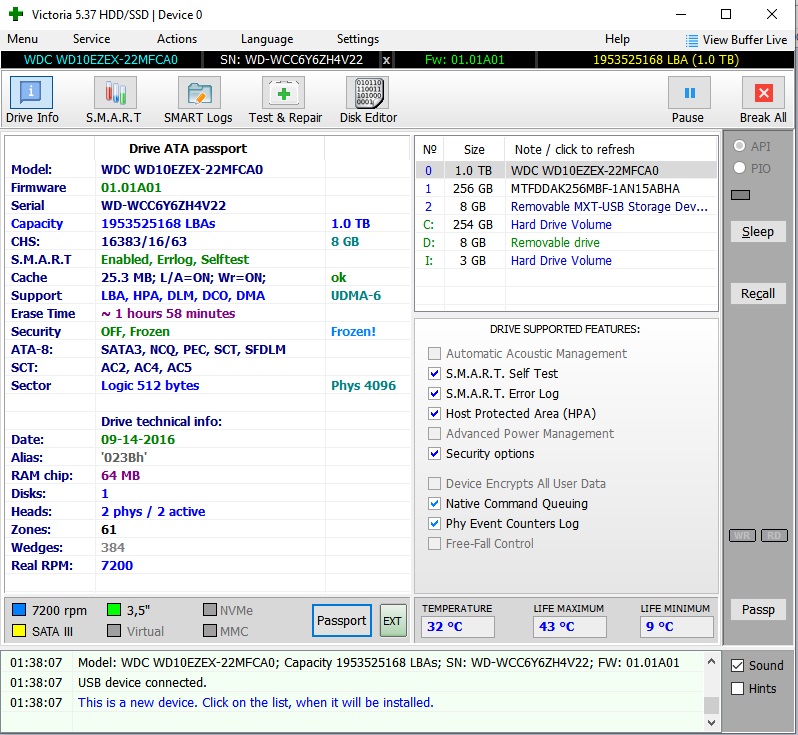Click the TEMPERATURE 32 °C field
Viewport: 798px width, 735px height.
[x=458, y=627]
